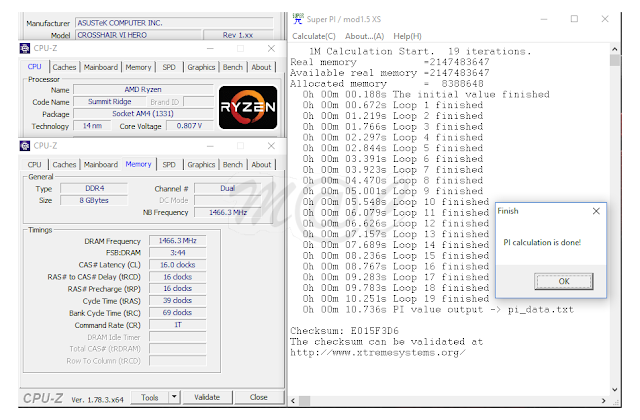Image resolution: width=640 pixels, height=420 pixels.
Task: Click Super PI horizontal scrollbar left arrow
Action: (x=293, y=401)
